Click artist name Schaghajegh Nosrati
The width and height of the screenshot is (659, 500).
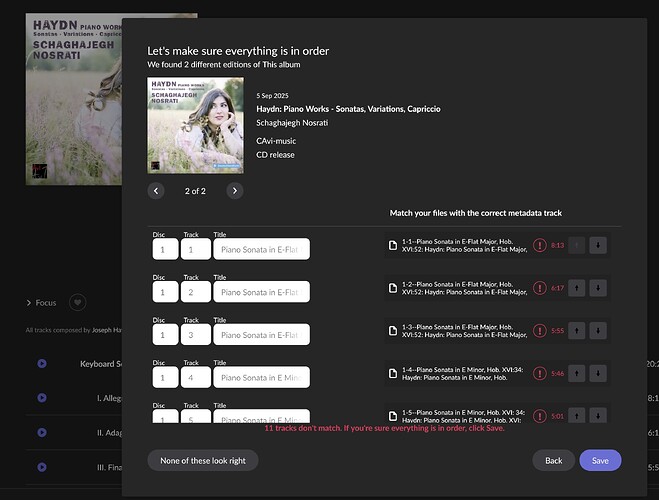point(292,123)
